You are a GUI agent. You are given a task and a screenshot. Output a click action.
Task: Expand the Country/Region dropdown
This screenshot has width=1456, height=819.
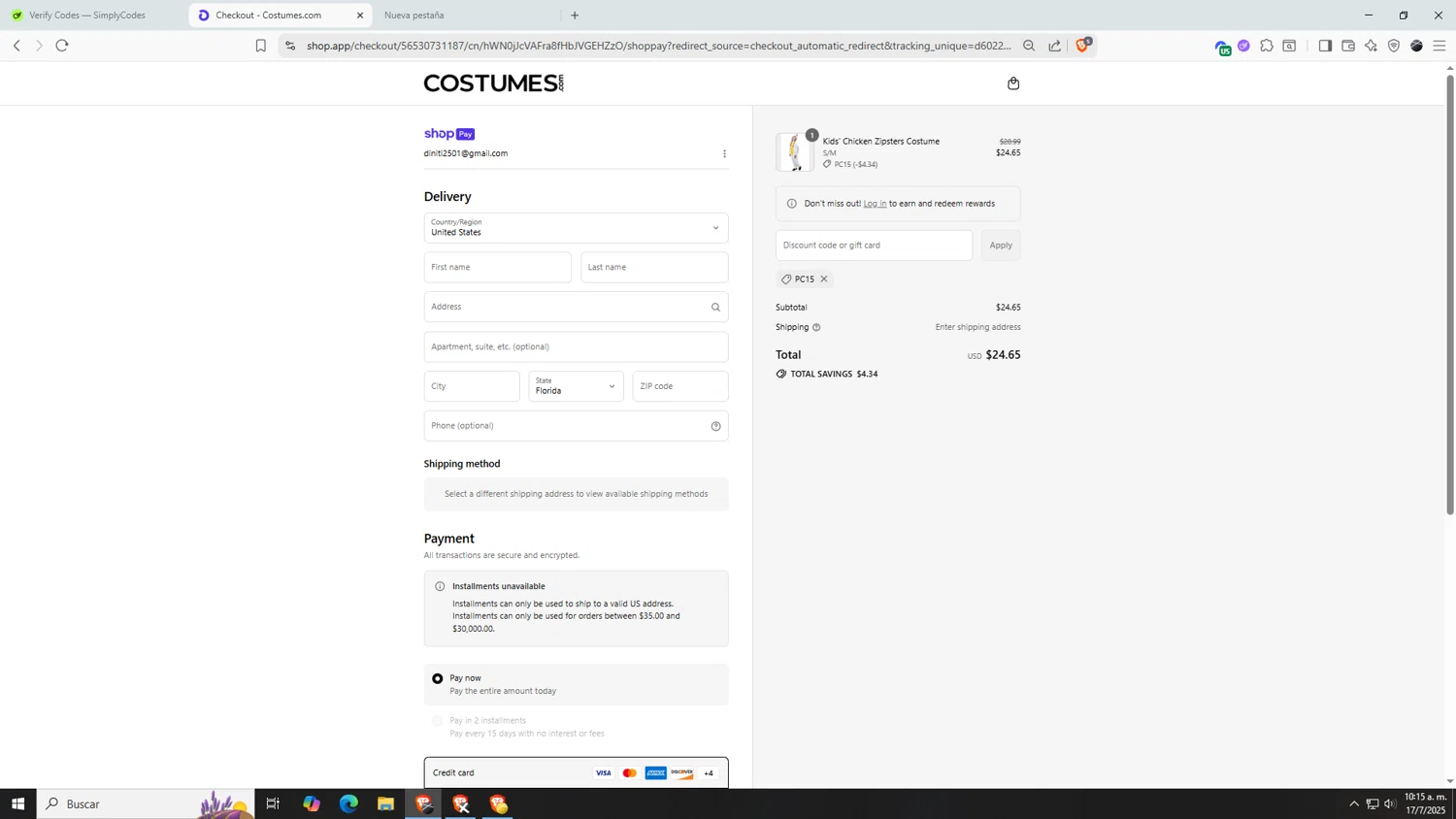click(x=576, y=228)
